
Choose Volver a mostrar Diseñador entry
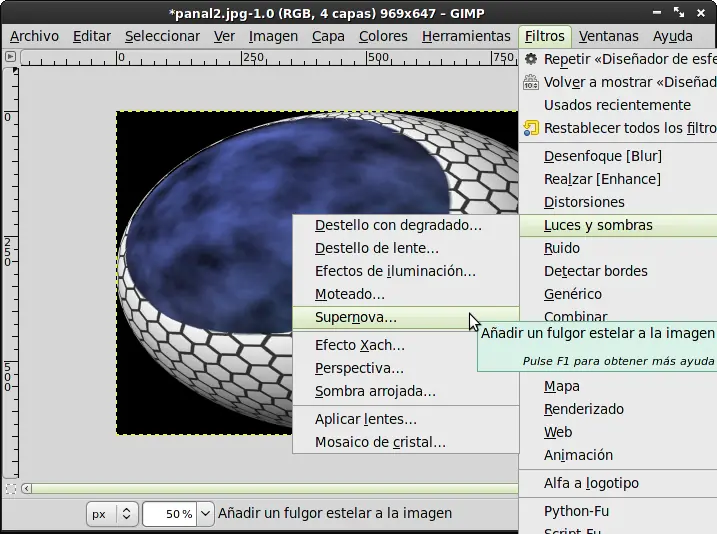click(618, 82)
